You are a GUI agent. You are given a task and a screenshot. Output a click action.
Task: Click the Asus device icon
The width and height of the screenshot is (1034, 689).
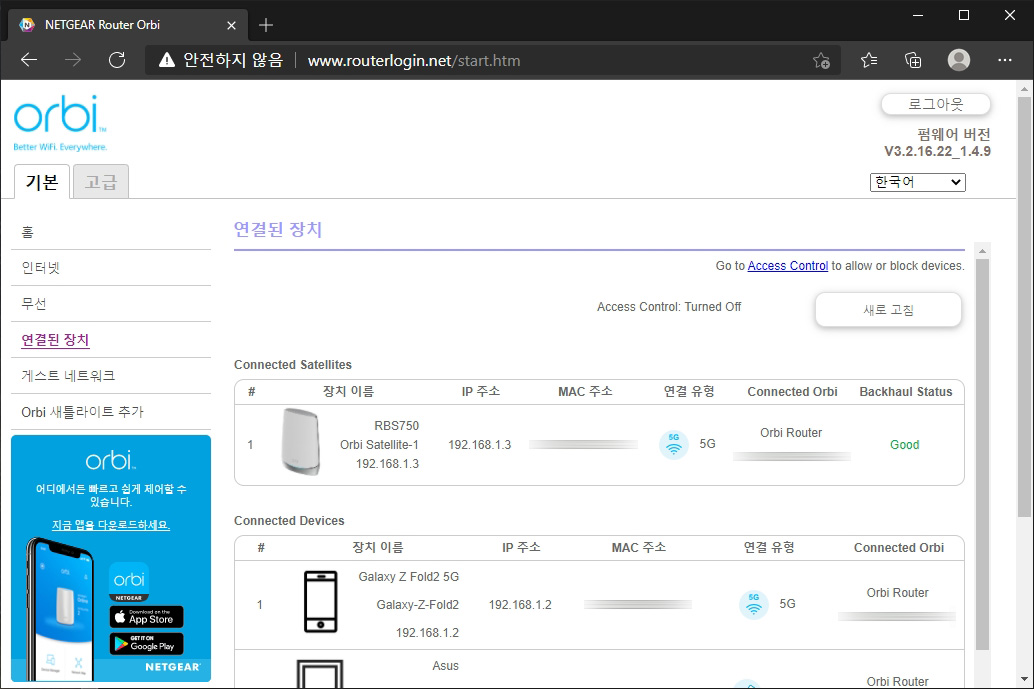click(x=320, y=674)
